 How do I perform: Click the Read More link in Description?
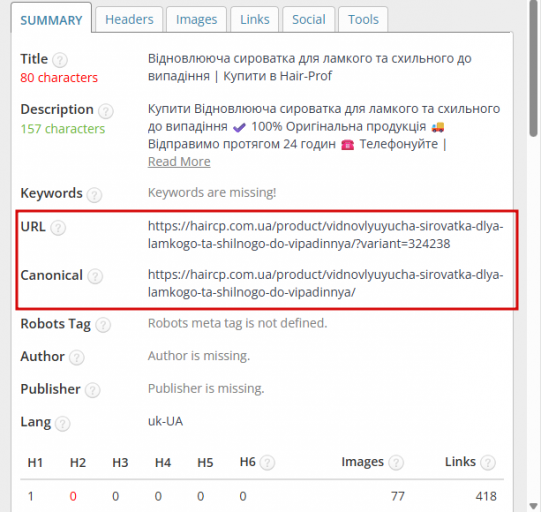click(179, 161)
